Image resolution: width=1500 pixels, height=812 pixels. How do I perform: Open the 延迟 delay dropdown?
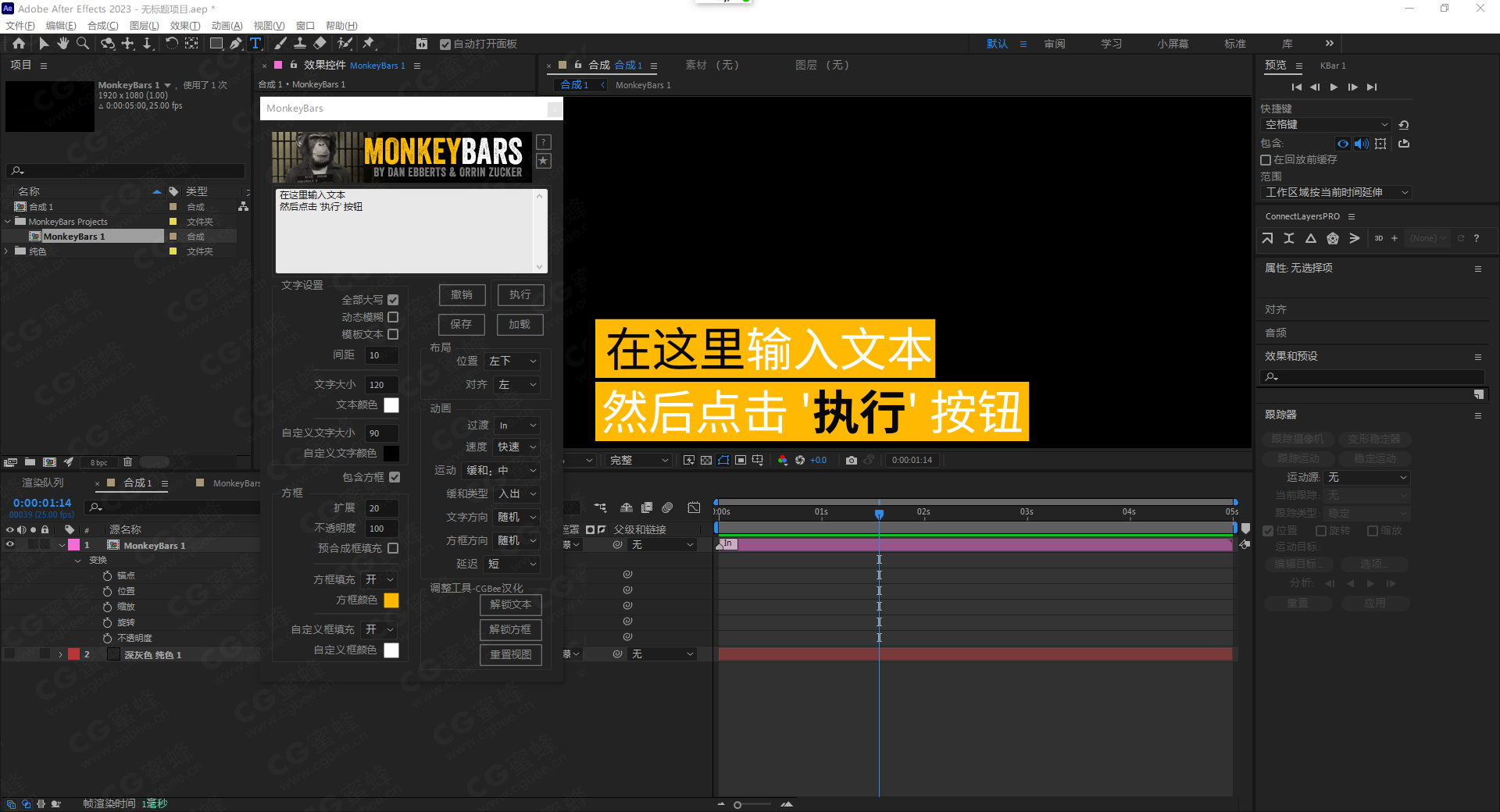tap(512, 564)
